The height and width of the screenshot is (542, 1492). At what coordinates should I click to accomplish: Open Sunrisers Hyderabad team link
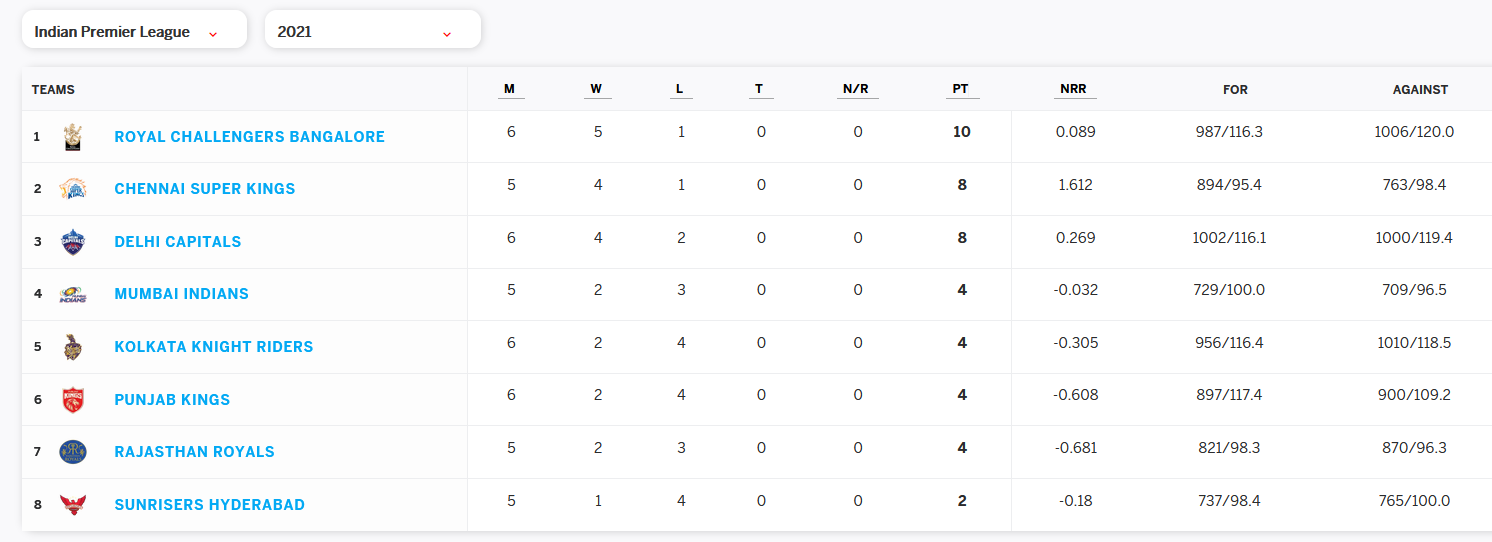click(x=209, y=505)
